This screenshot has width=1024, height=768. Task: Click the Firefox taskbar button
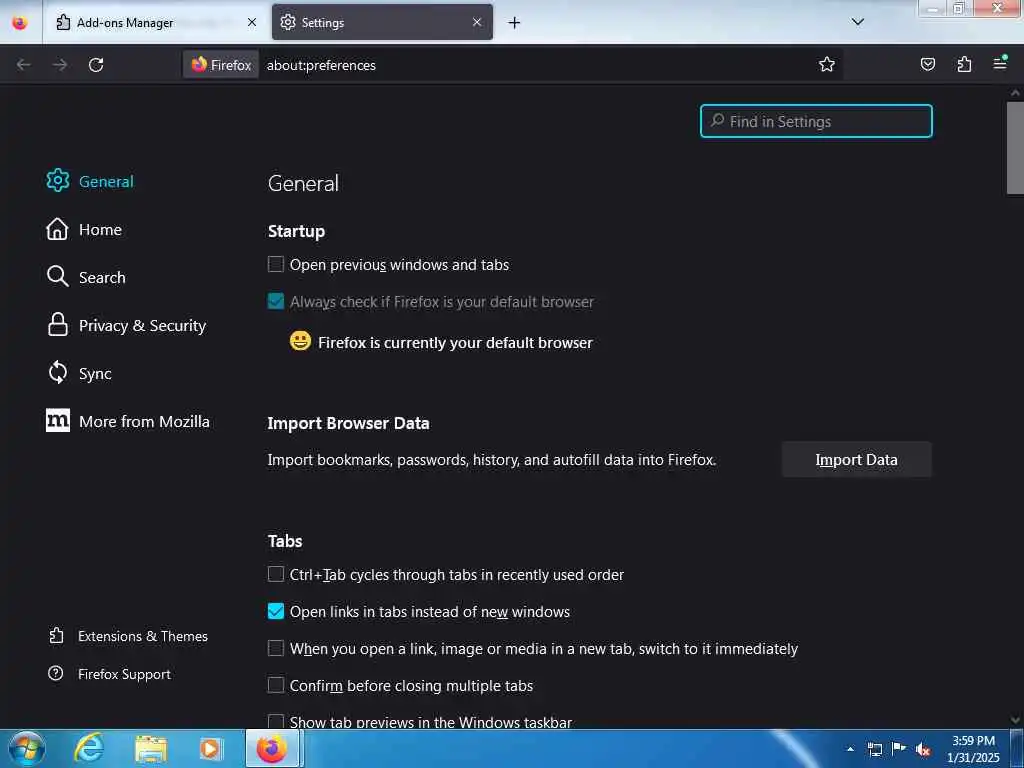pos(272,748)
